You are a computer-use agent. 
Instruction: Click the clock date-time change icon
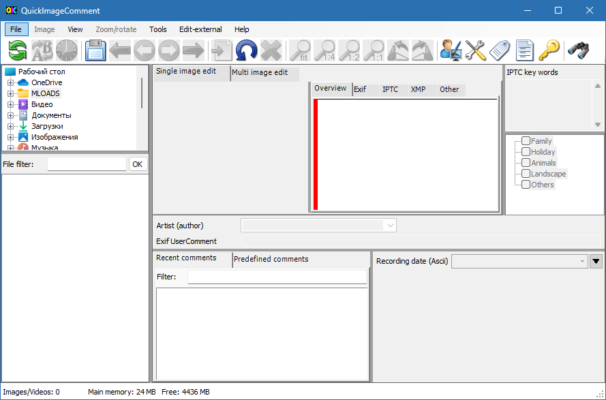coord(66,50)
